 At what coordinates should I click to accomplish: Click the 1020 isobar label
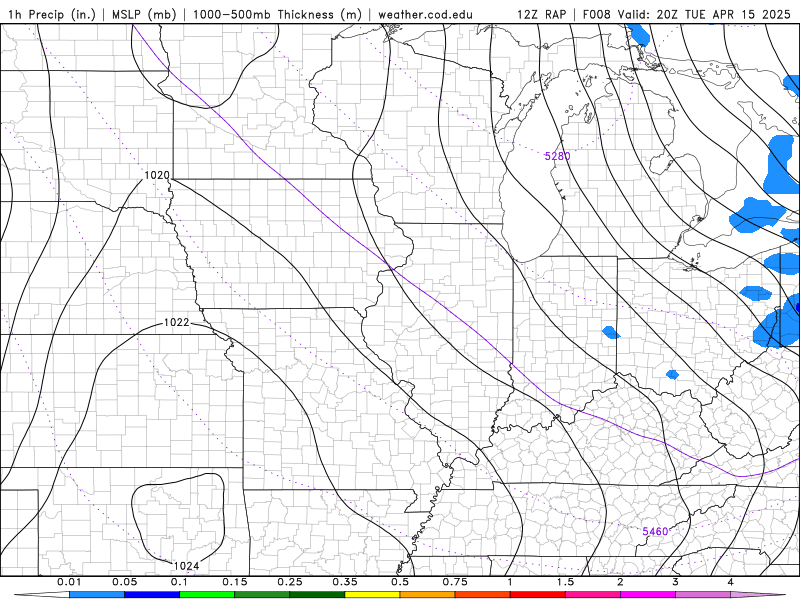click(157, 176)
